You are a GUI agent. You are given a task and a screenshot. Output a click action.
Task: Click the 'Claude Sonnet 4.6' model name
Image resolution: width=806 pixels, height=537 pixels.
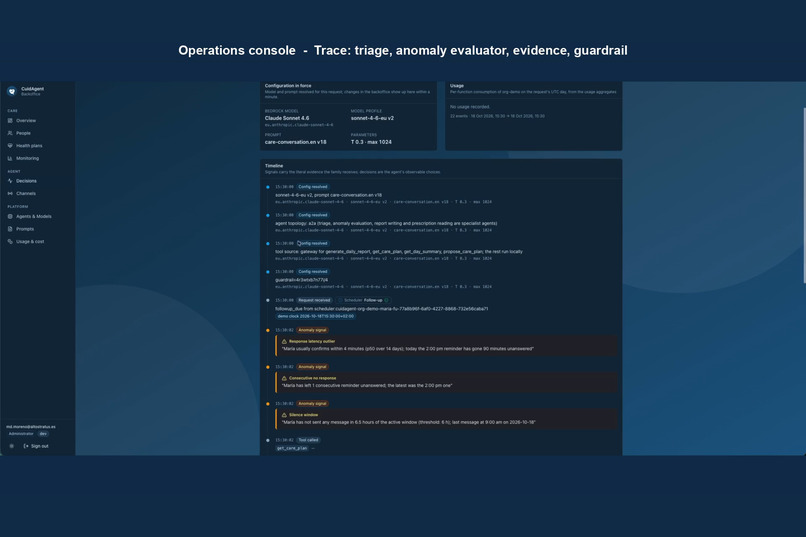(287, 118)
